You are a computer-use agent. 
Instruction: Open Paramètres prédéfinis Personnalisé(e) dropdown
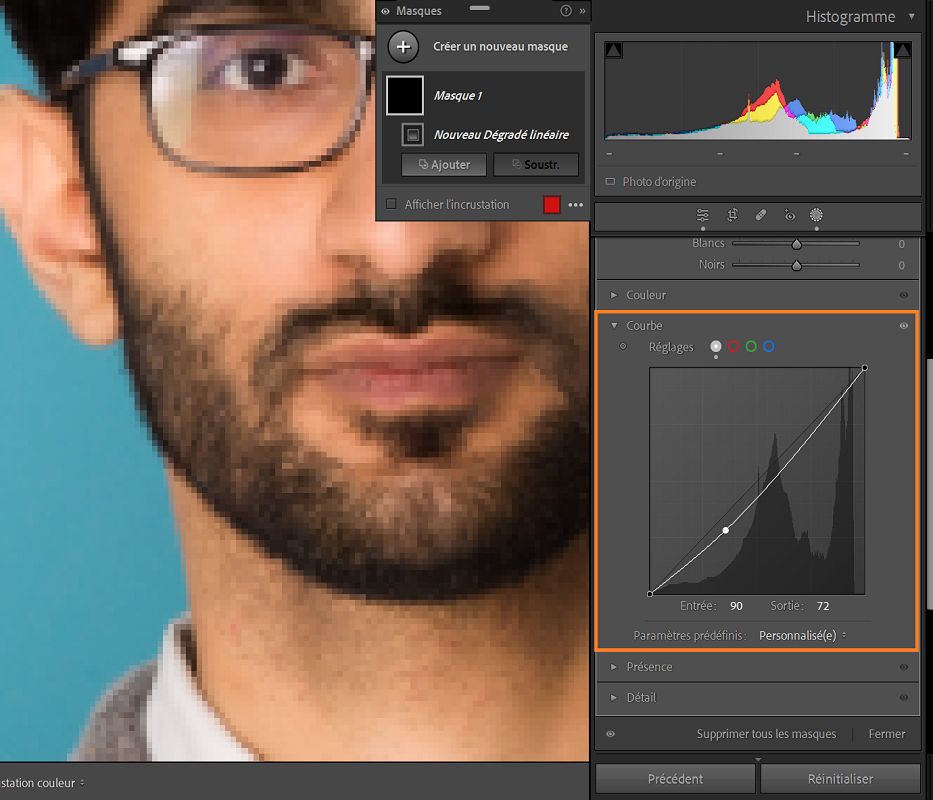click(x=803, y=636)
